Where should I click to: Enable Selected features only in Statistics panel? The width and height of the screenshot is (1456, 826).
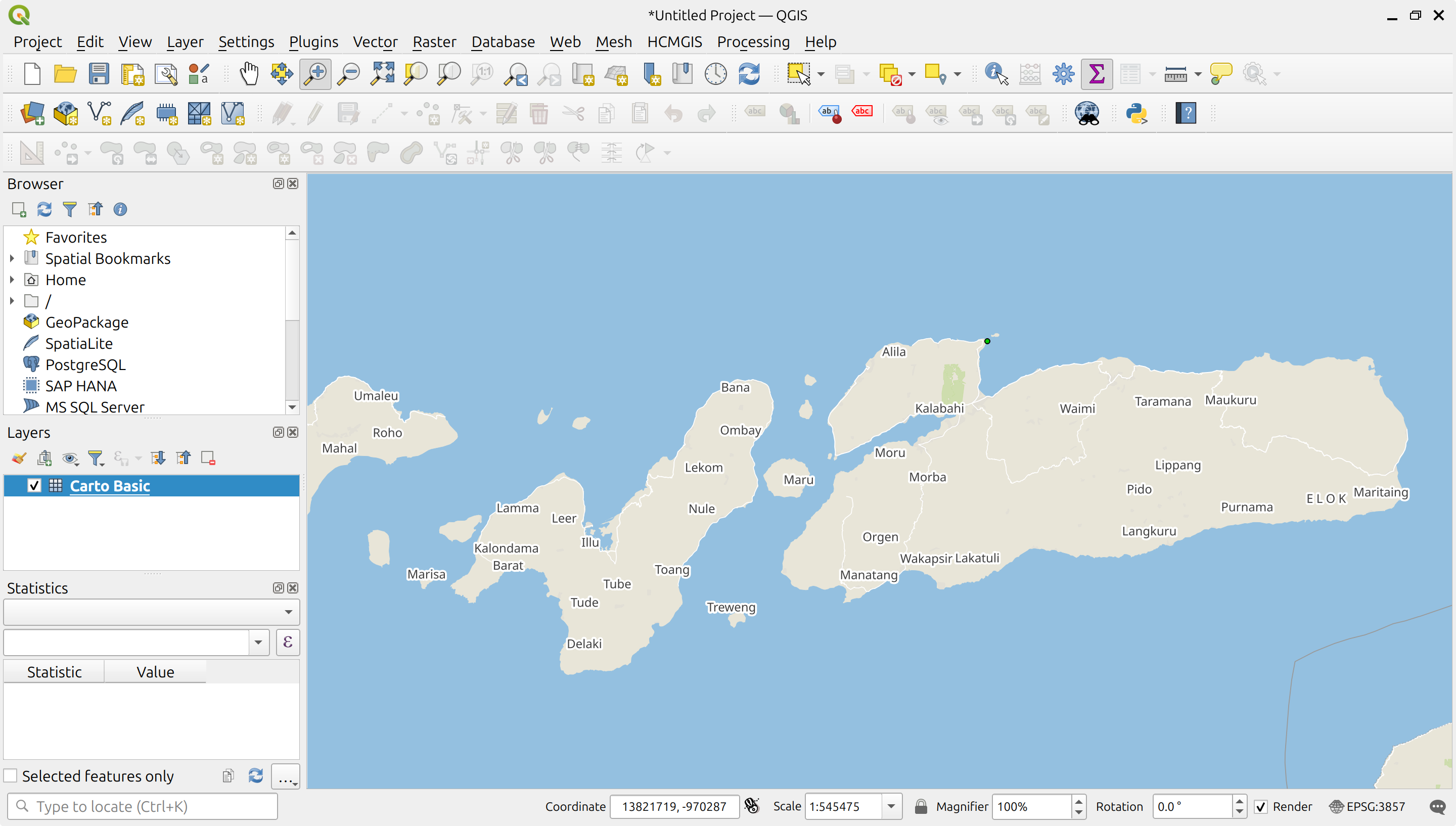click(x=10, y=775)
